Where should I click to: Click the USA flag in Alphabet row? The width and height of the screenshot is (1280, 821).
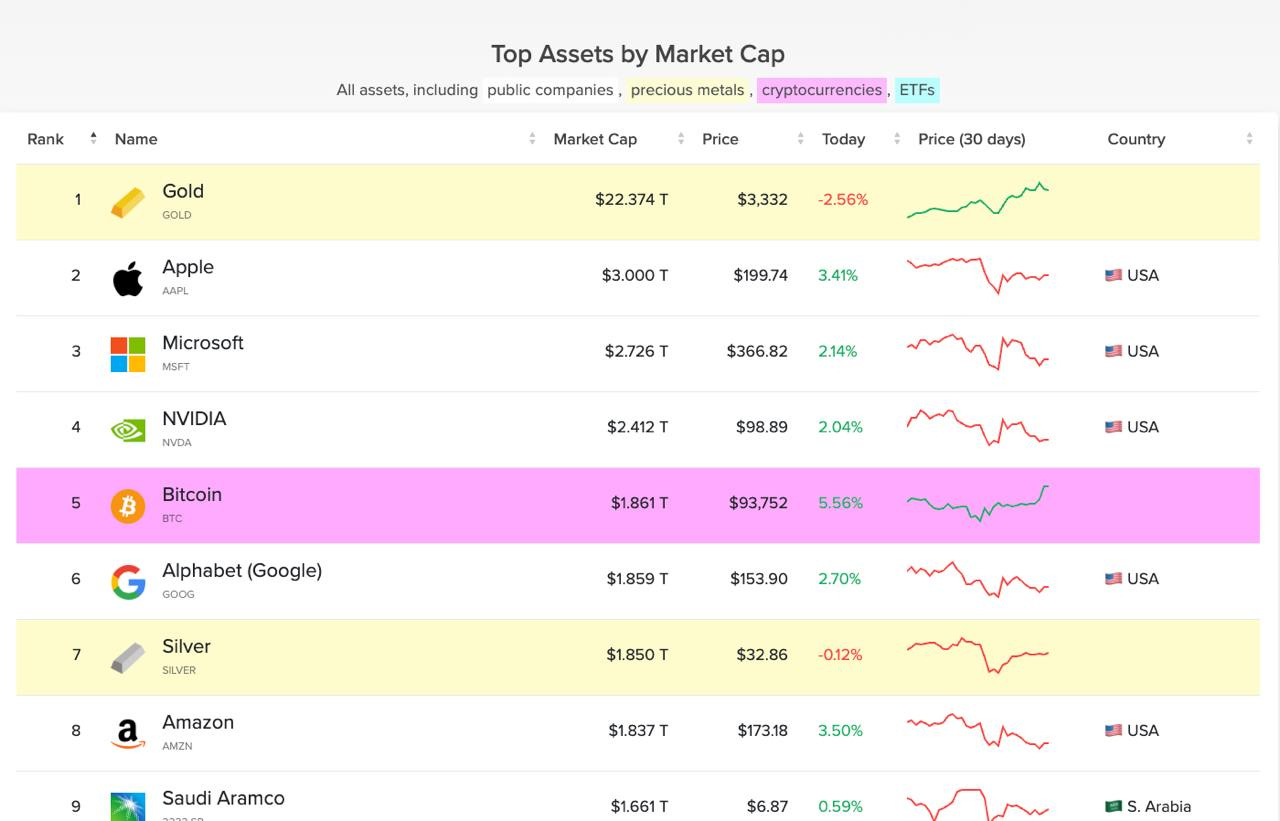coord(1113,579)
